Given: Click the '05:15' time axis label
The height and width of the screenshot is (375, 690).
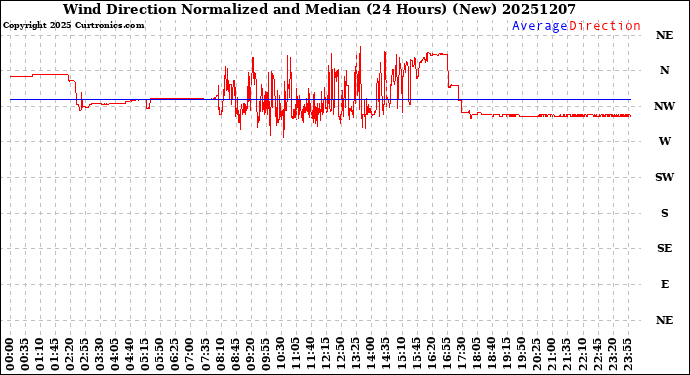Looking at the screenshot, I should pos(144,354).
